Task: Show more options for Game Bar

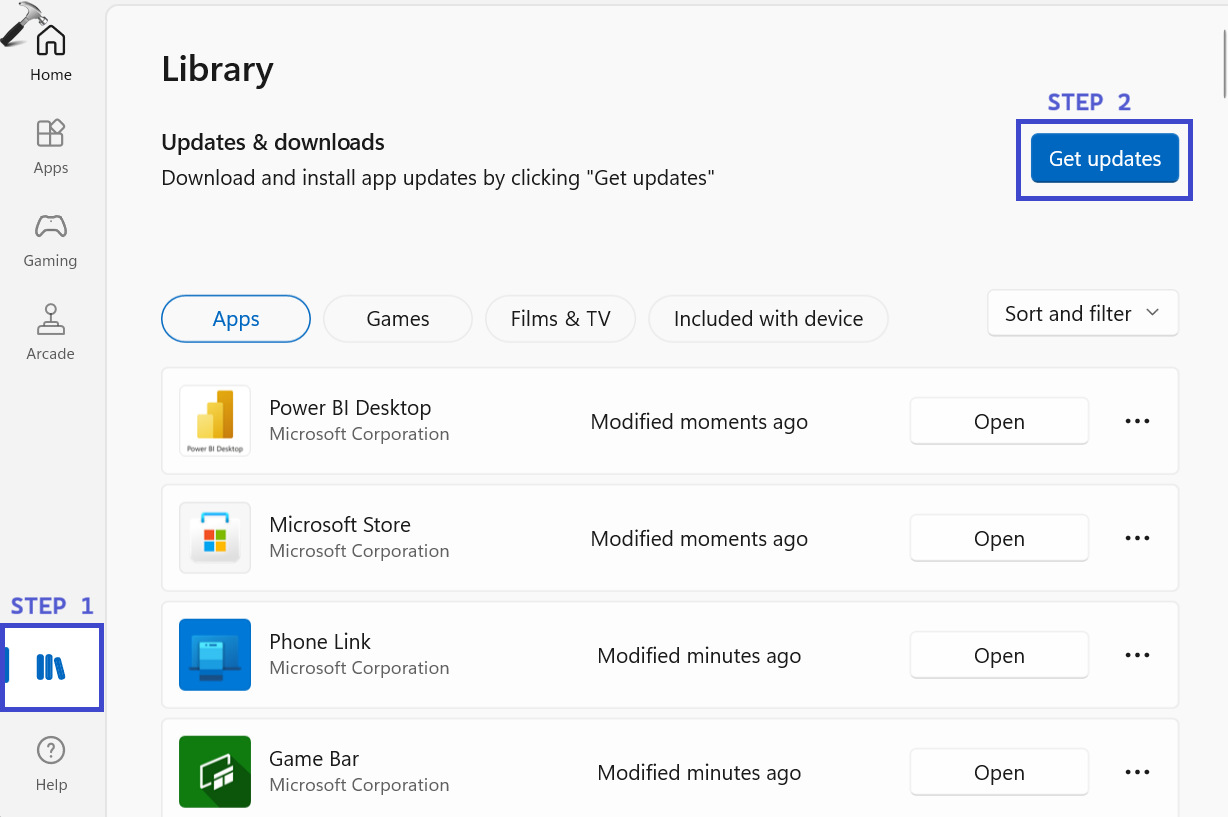Action: point(1137,772)
